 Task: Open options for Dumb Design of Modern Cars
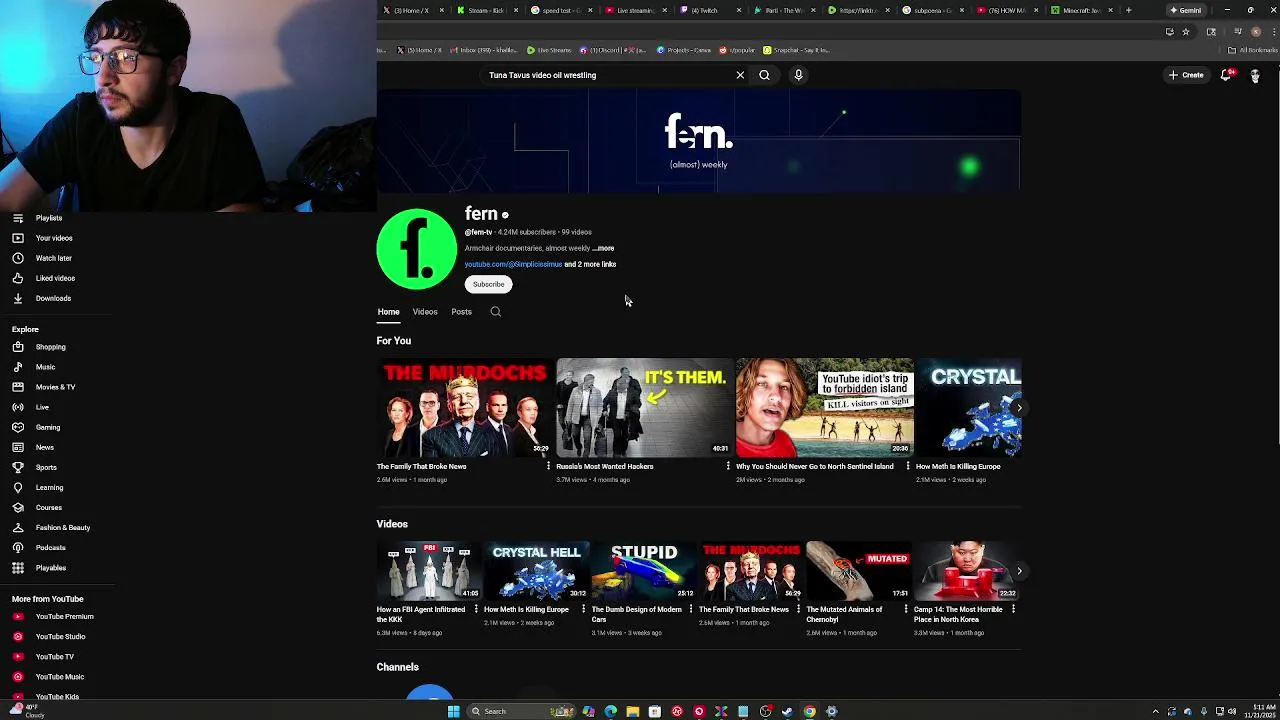[691, 609]
